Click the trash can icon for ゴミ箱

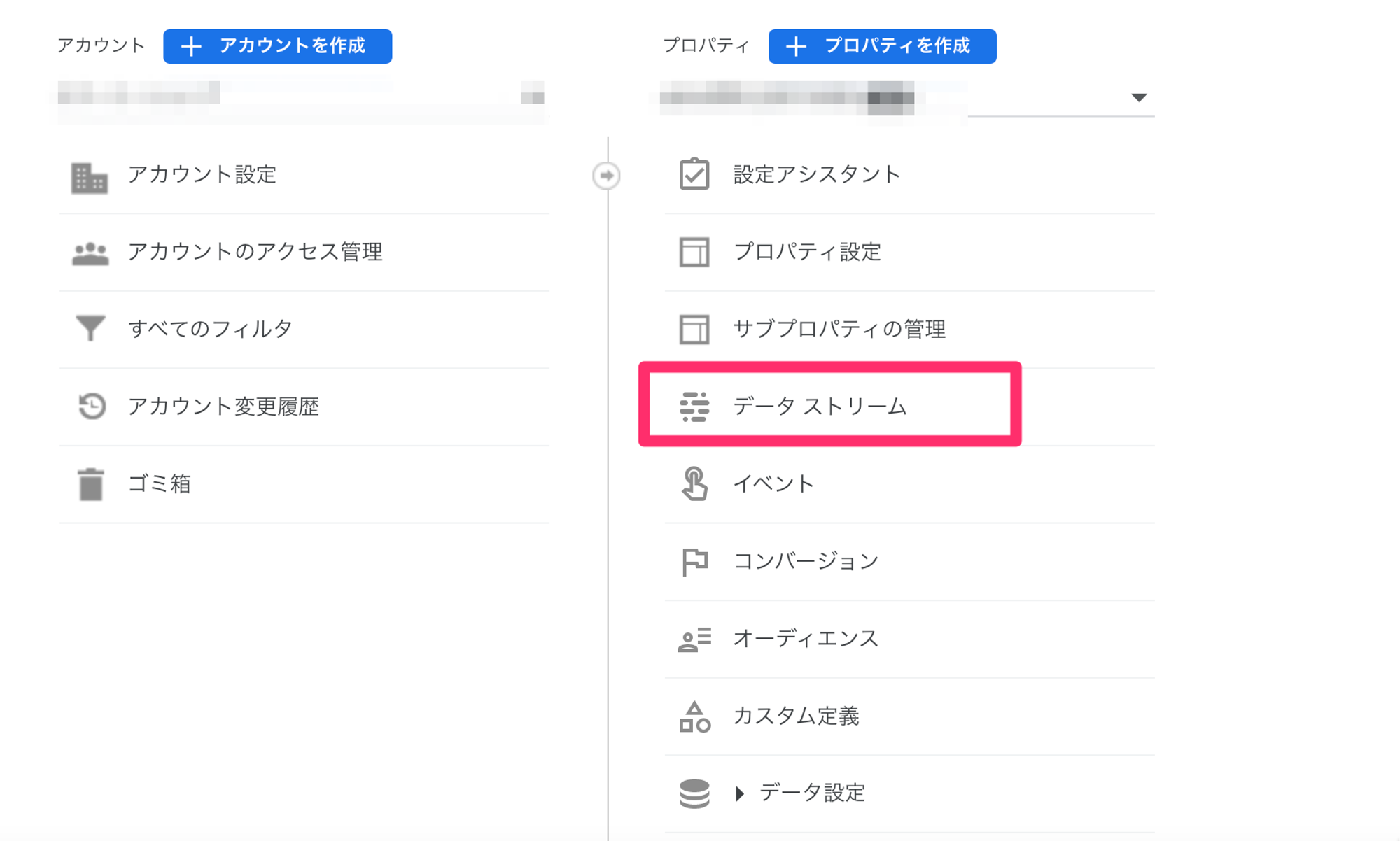pos(90,484)
